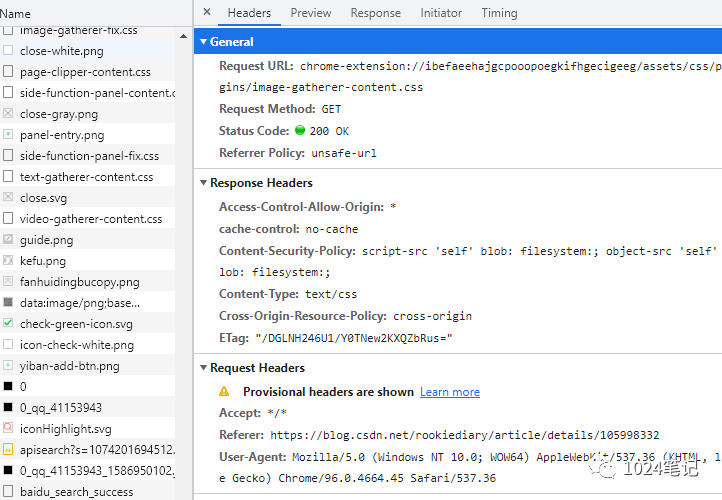Screen dimensions: 722x500
Task: Open the Timing tab
Action: (499, 13)
